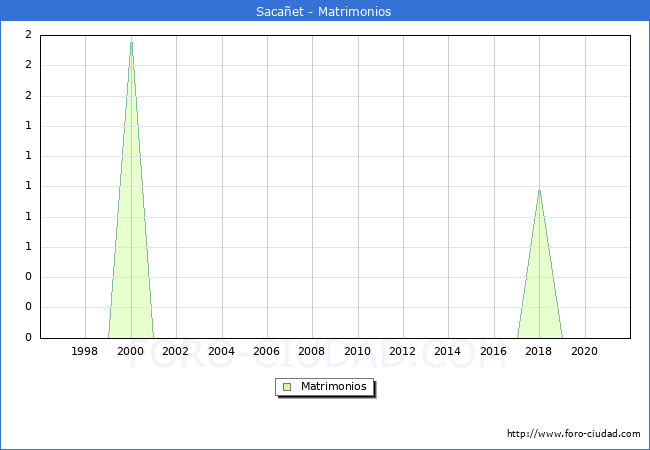Click the green Matrimonios legend swatch
The image size is (650, 450).
click(x=287, y=387)
